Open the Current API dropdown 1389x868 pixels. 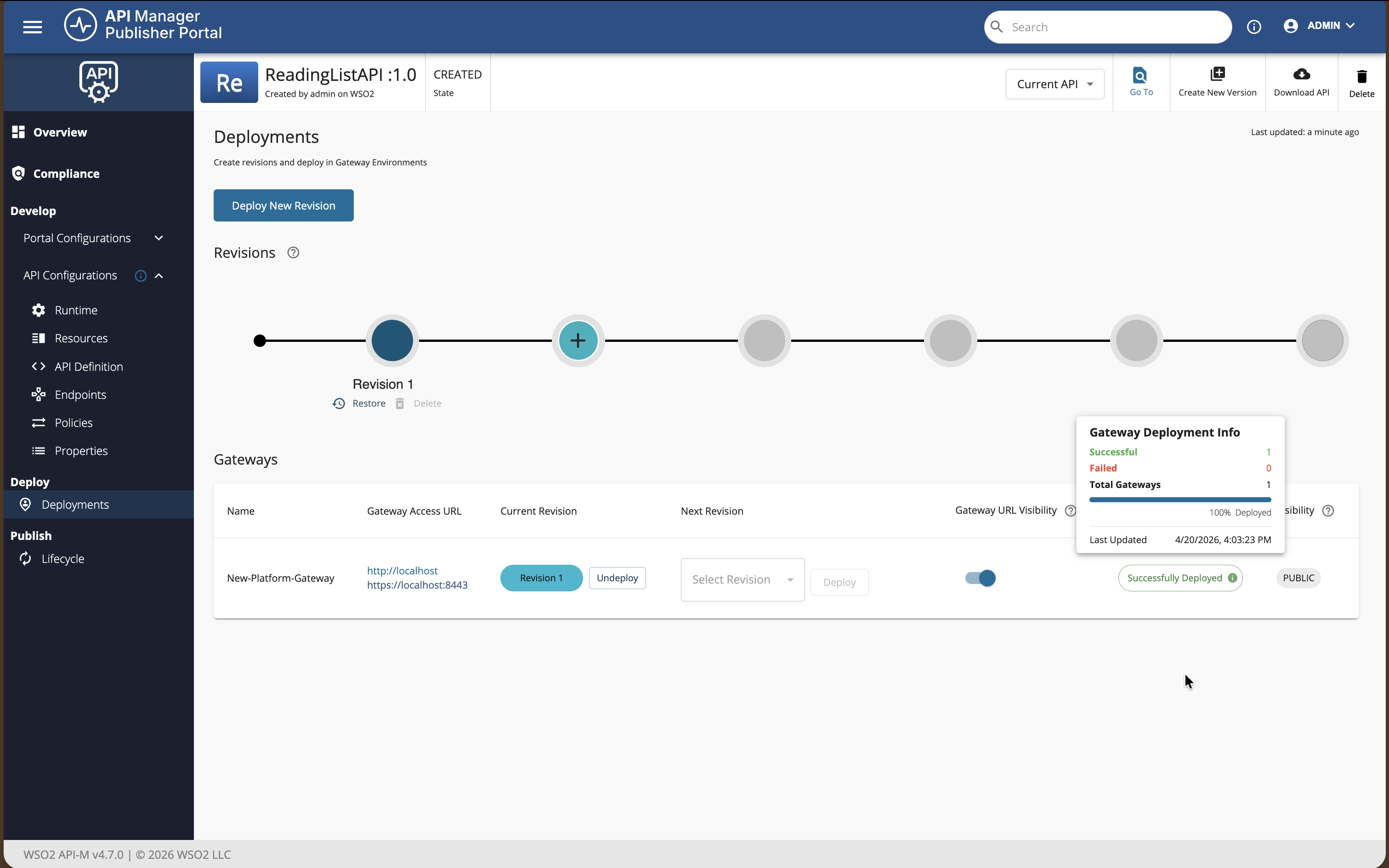tap(1055, 84)
